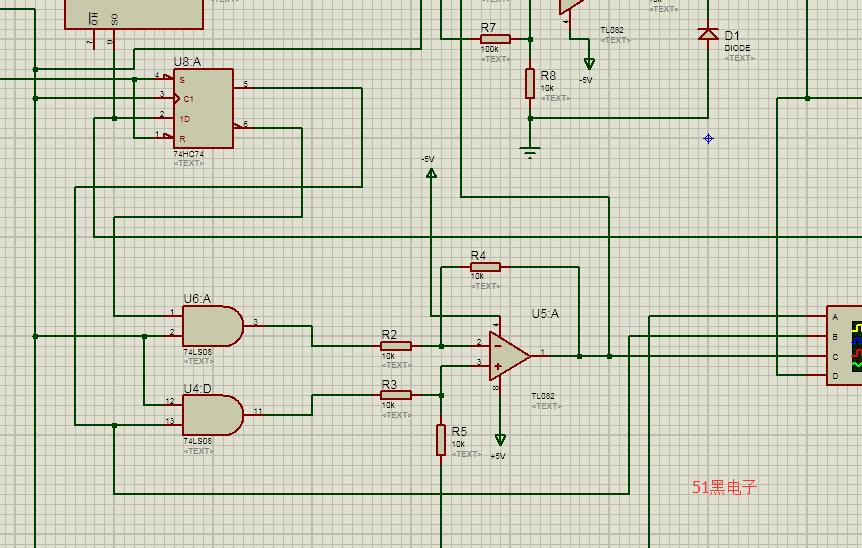This screenshot has width=862, height=548.
Task: Select the +5V power terminal arrow
Action: (500, 439)
